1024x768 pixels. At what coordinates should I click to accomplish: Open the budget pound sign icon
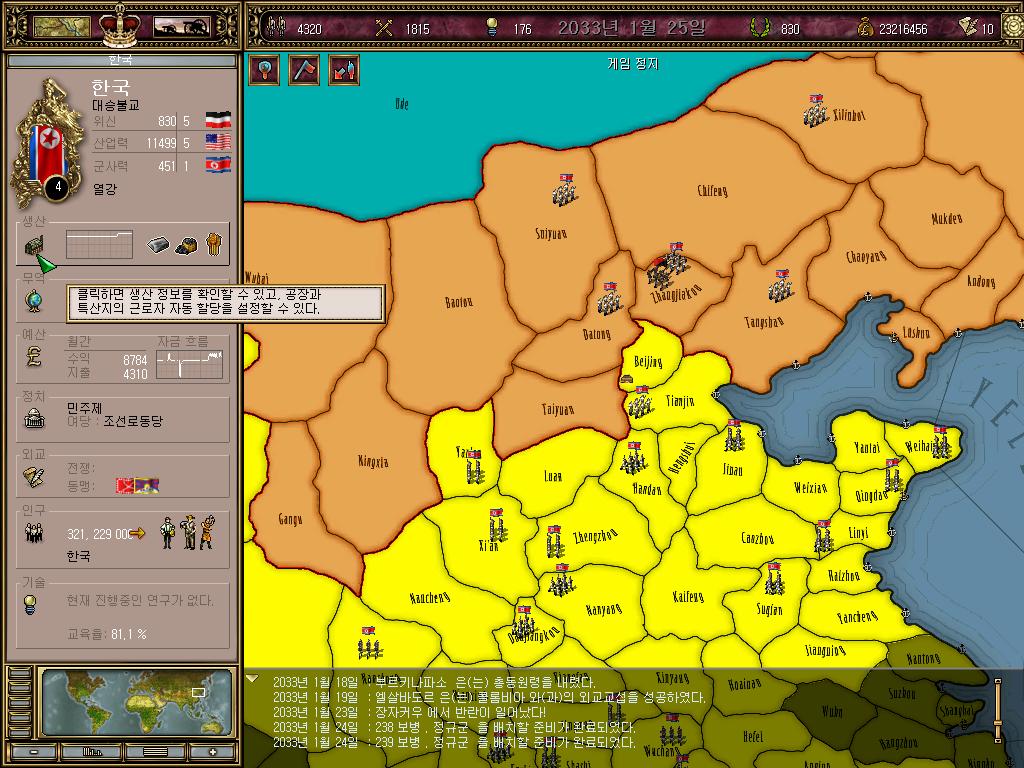click(34, 357)
